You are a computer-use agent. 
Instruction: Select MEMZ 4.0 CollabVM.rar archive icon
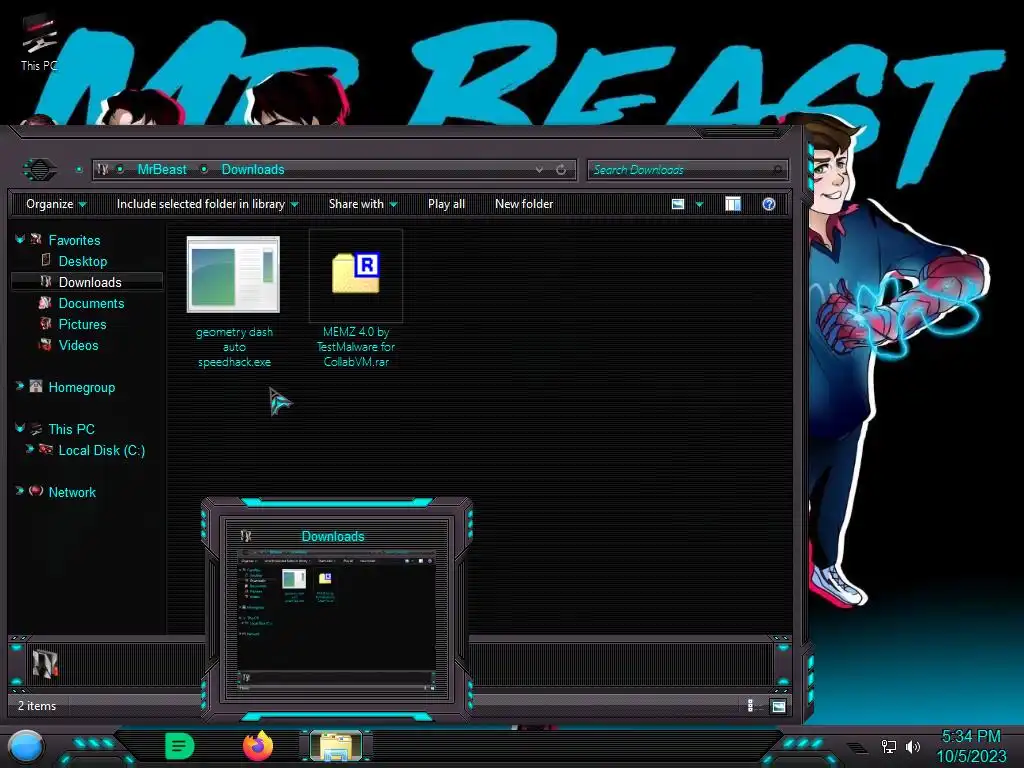click(356, 273)
